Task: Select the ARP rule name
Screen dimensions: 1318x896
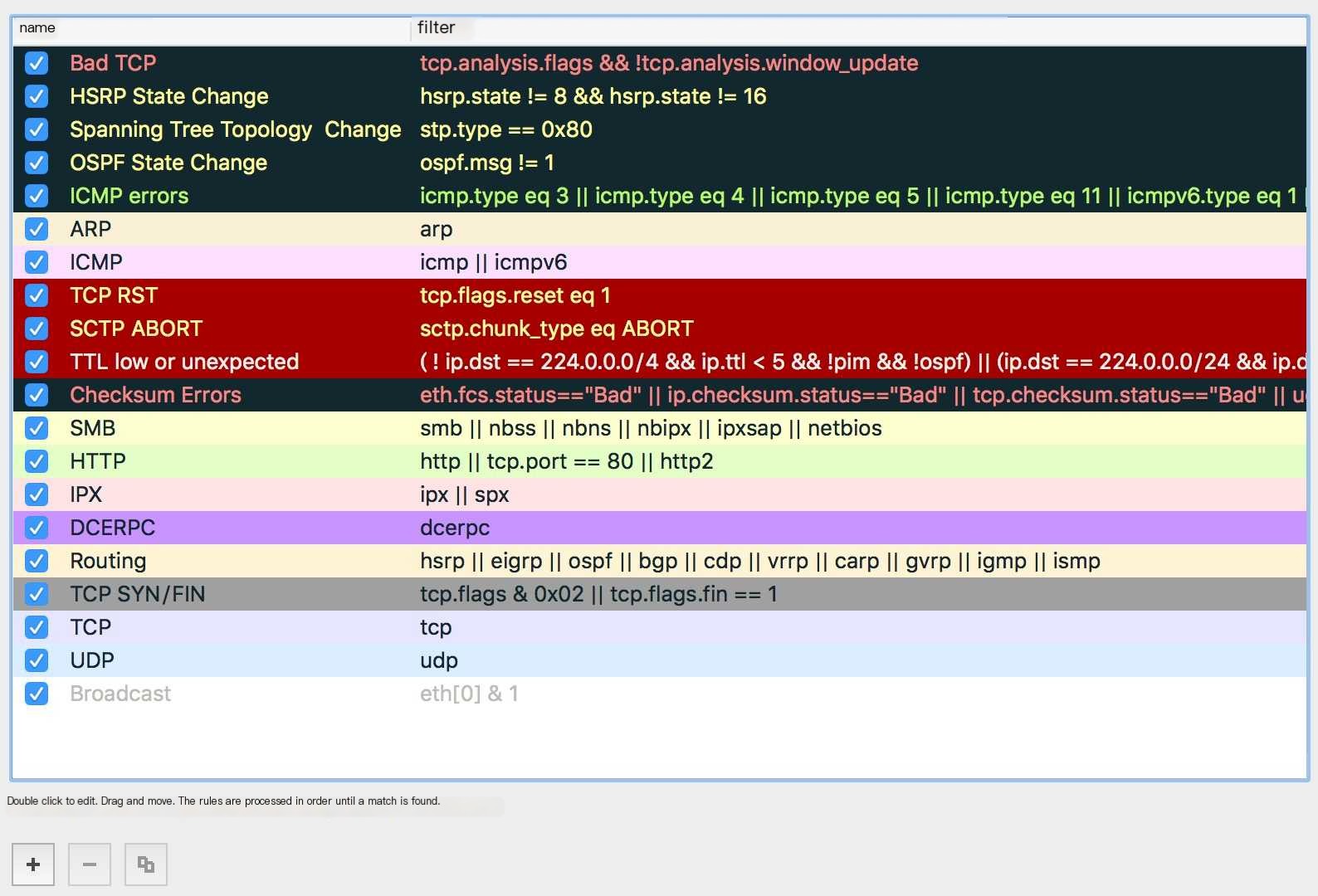Action: (x=90, y=229)
